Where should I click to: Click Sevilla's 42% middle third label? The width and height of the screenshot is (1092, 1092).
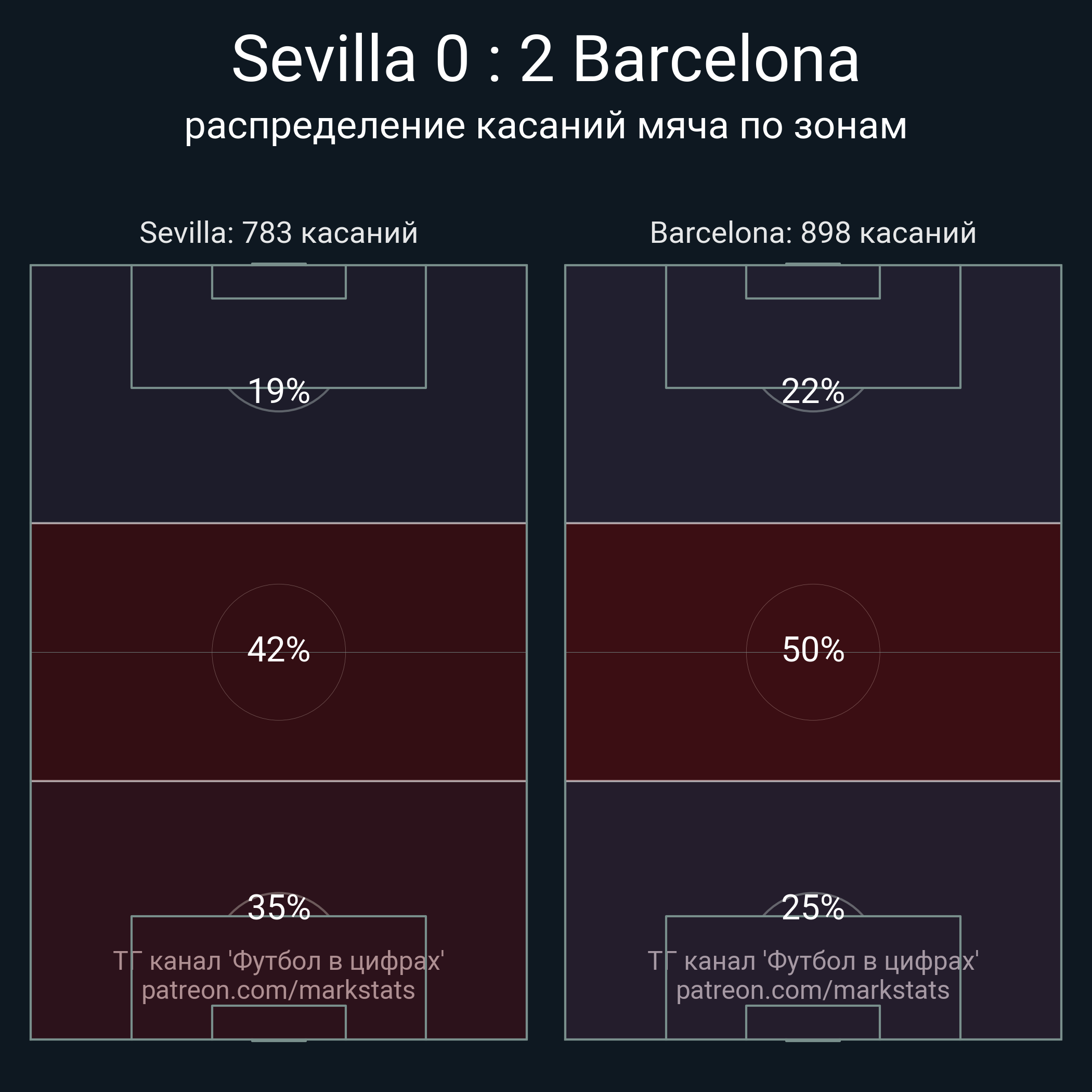click(x=279, y=649)
